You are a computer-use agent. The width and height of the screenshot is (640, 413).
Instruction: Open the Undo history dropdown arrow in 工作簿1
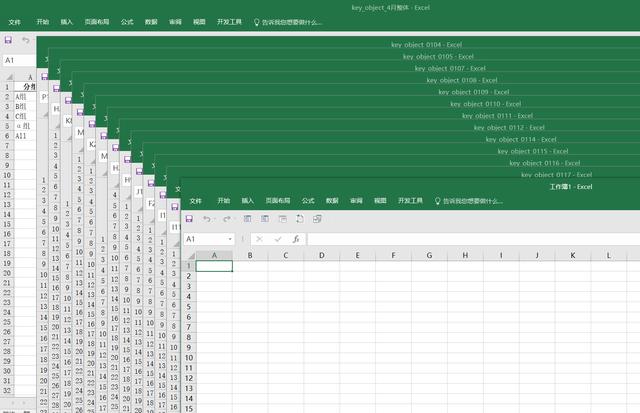[x=215, y=218]
